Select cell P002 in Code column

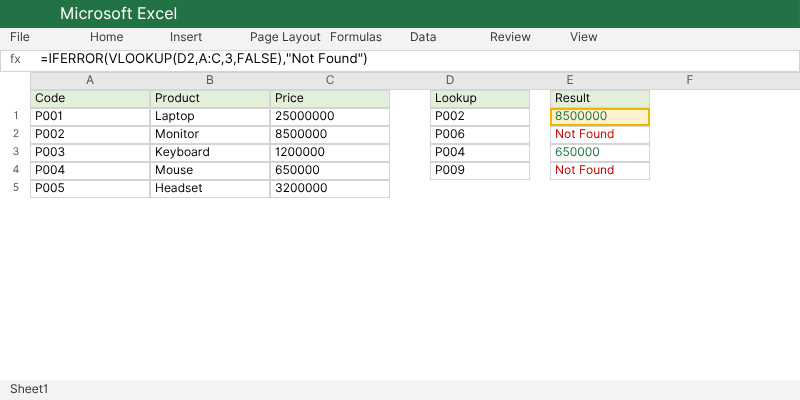(x=90, y=135)
